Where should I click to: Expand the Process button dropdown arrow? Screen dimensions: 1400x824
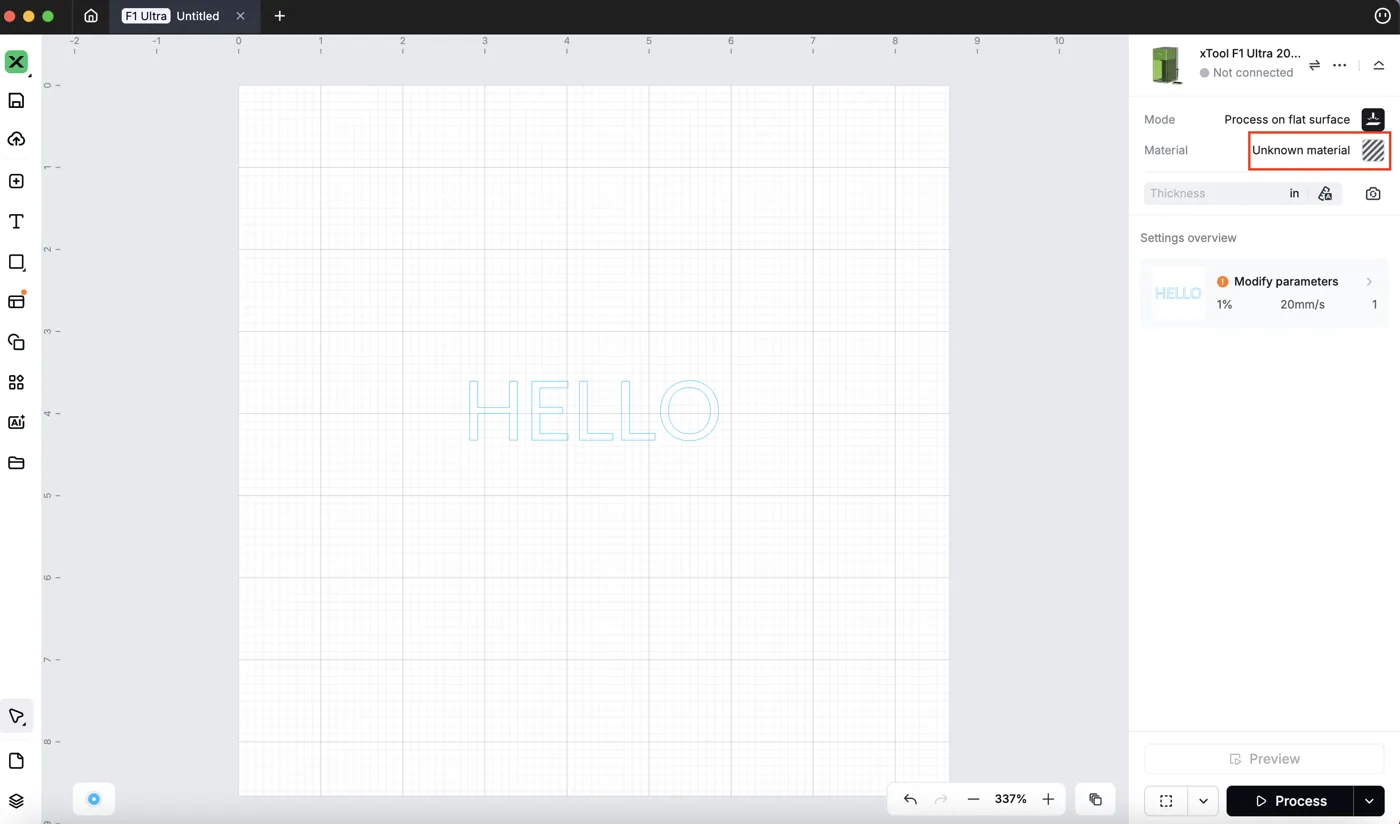[1369, 801]
